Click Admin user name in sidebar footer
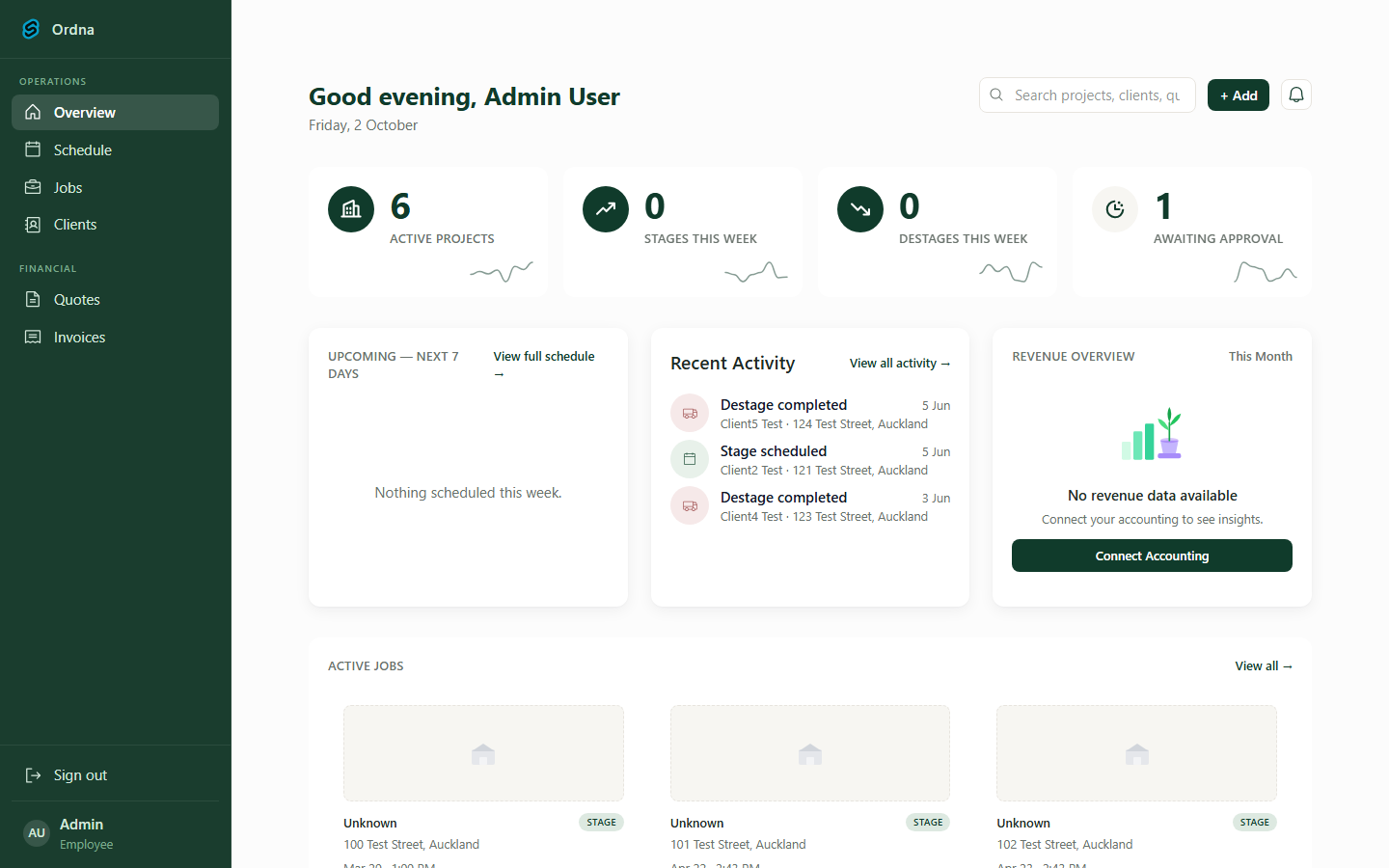 pyautogui.click(x=81, y=825)
